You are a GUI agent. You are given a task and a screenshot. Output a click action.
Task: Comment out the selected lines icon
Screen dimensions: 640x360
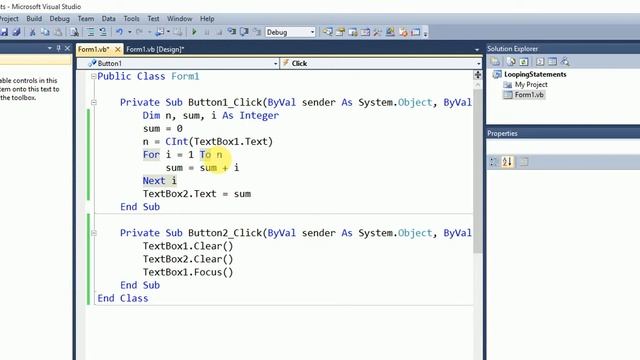(x=91, y=32)
